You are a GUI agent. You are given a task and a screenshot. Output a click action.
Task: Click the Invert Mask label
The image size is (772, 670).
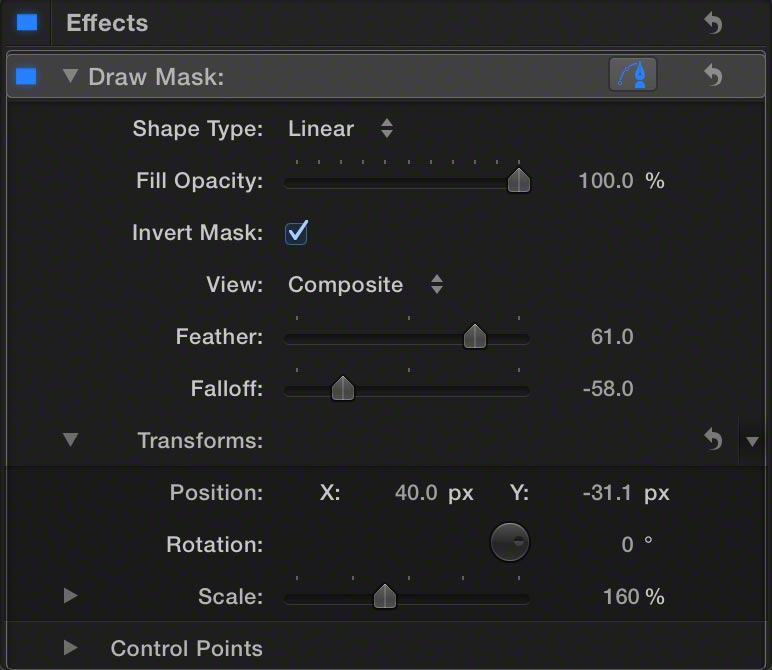point(198,233)
